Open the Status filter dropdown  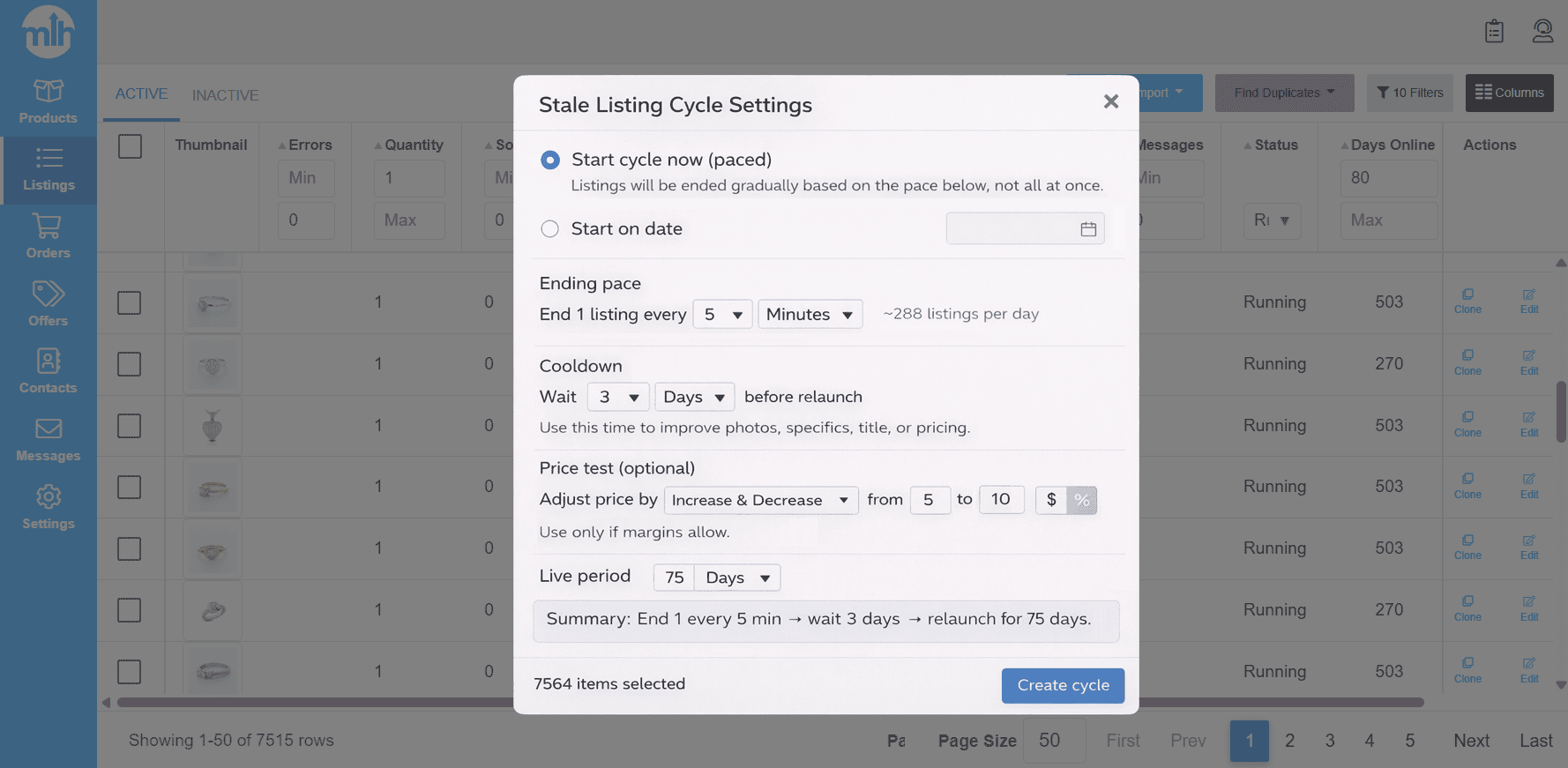pyautogui.click(x=1272, y=220)
